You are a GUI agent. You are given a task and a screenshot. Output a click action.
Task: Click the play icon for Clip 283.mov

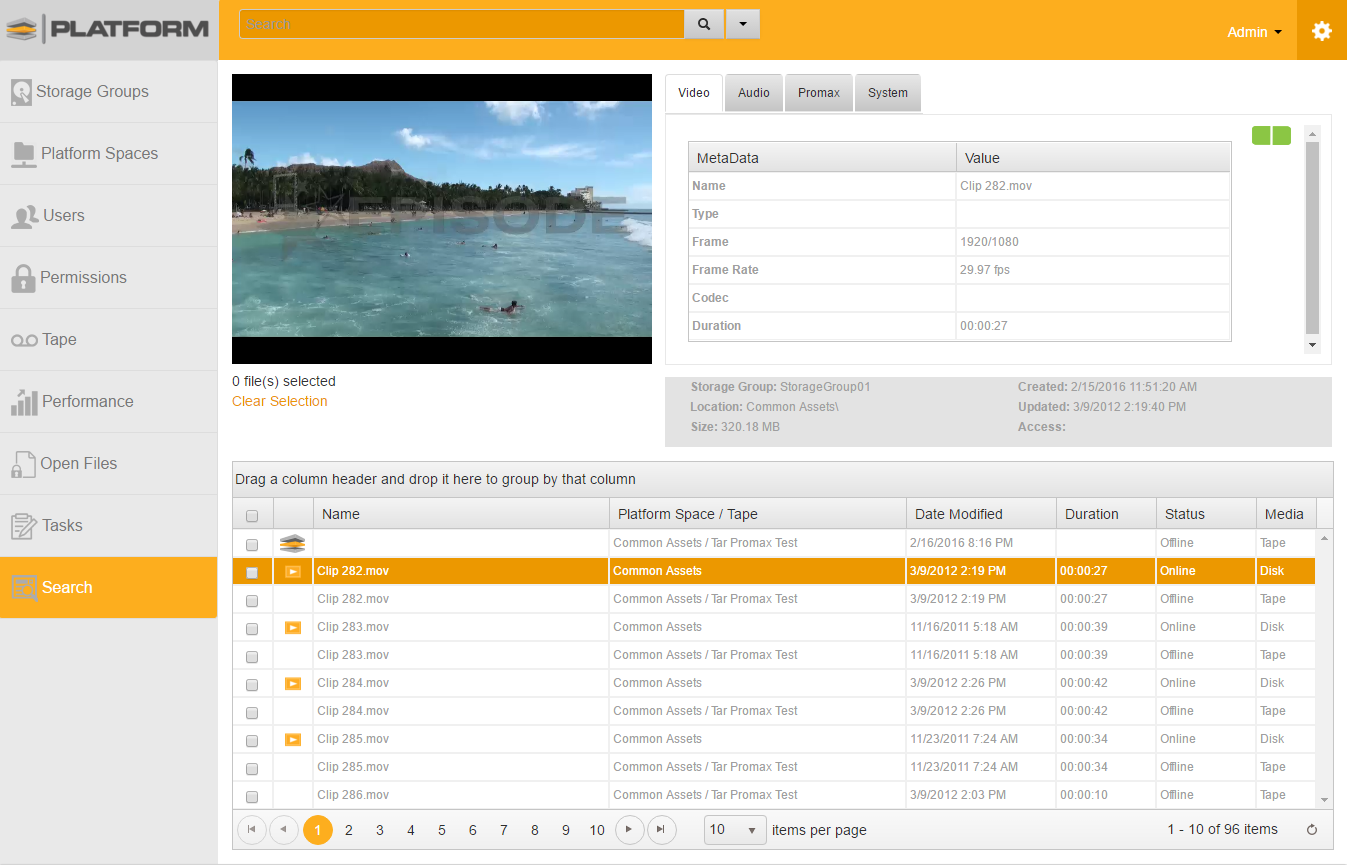tap(293, 628)
